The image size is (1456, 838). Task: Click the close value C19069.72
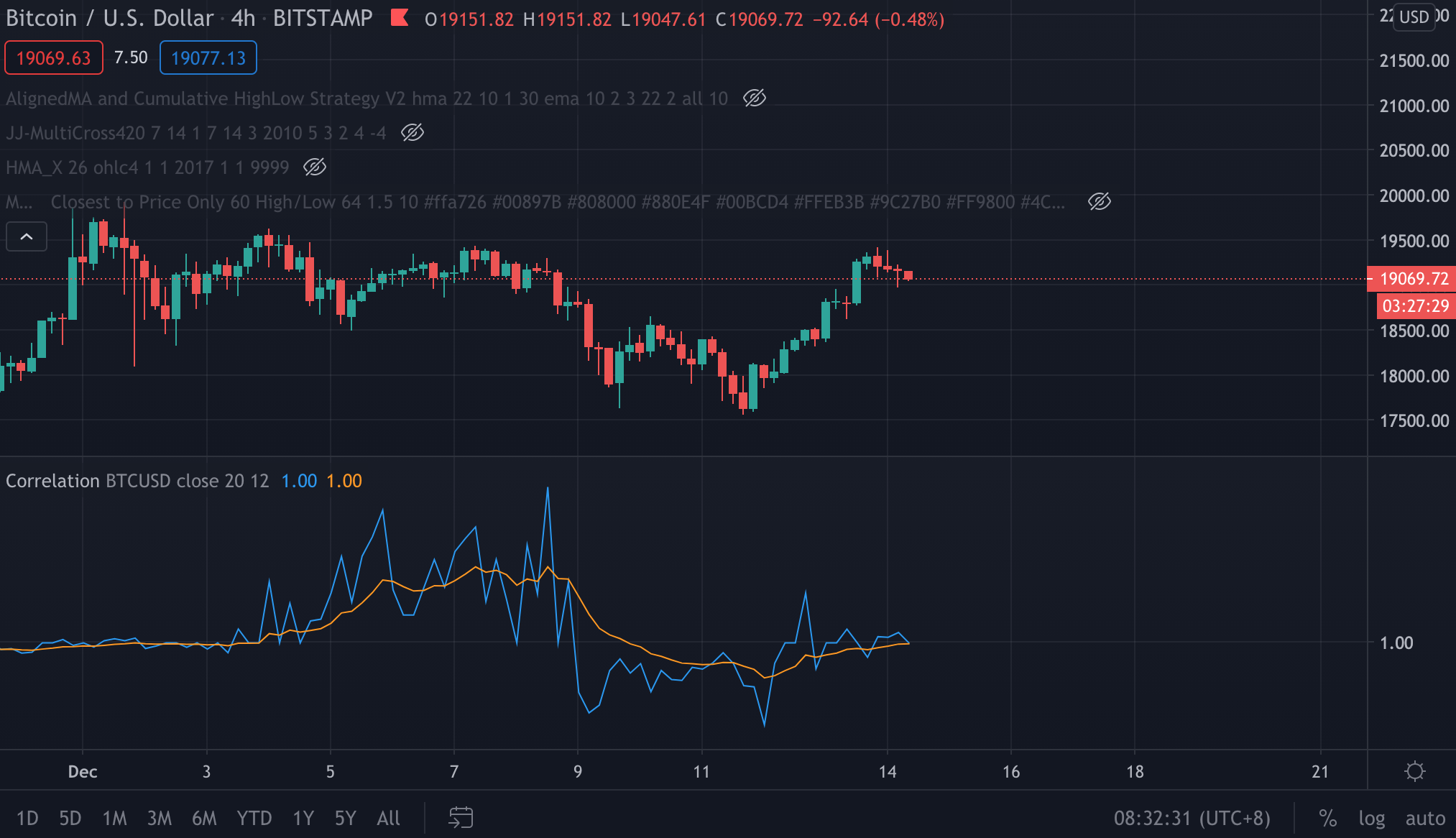759,19
